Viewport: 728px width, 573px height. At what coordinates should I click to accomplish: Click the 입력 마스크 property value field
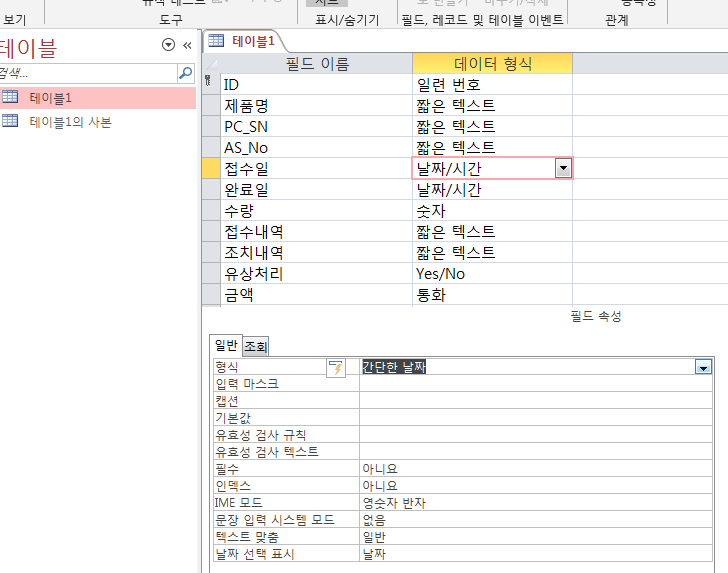tap(536, 384)
